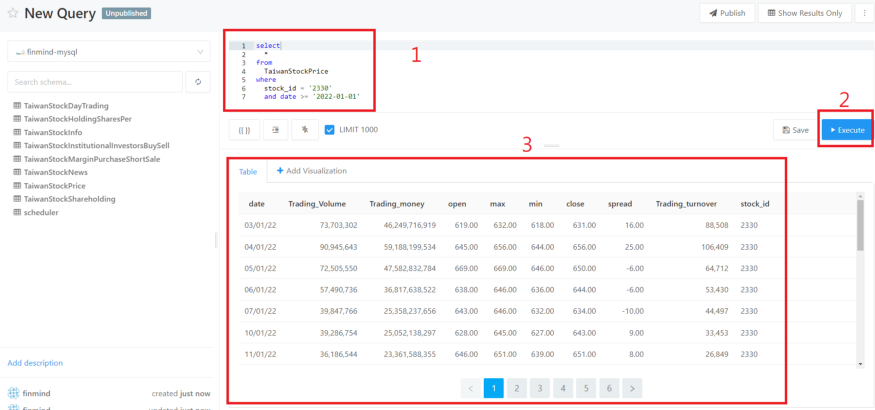This screenshot has width=875, height=410.
Task: Click the add parameter braces icon
Action: (244, 130)
